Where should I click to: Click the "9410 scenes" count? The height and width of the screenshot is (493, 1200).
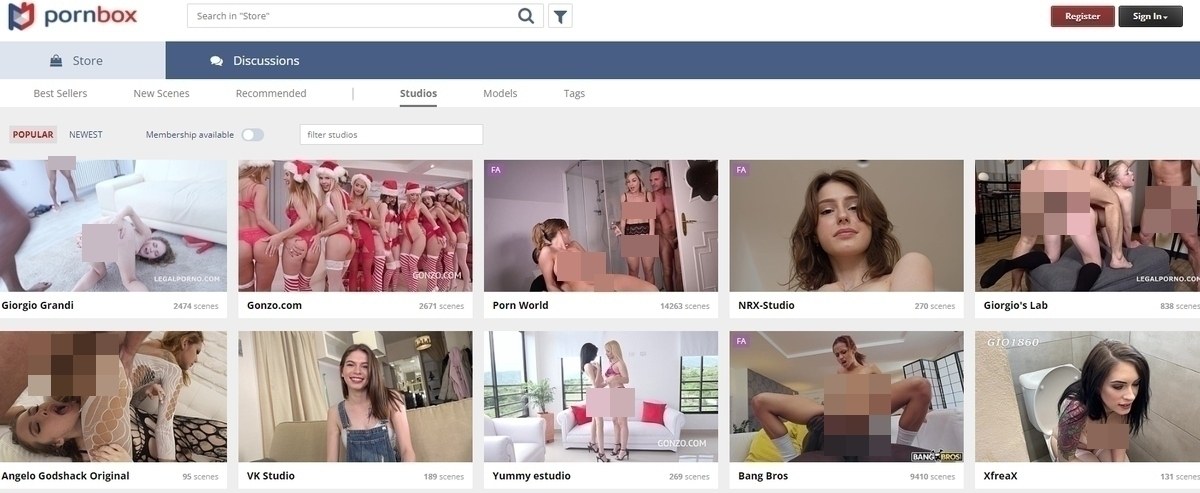pos(933,477)
